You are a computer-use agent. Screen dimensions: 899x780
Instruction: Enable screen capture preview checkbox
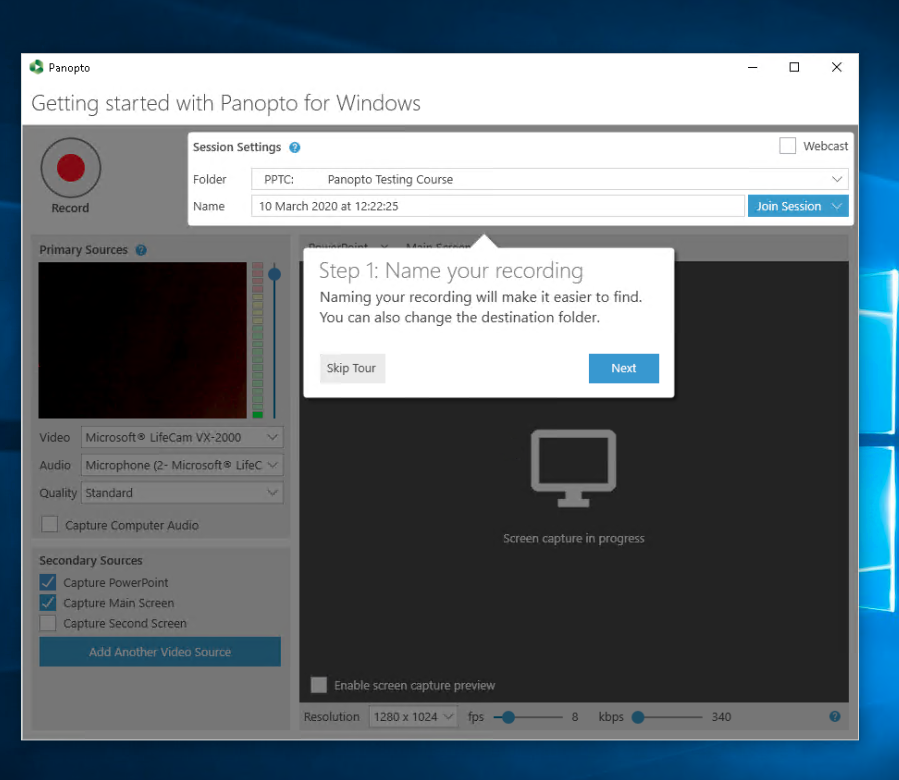[x=319, y=685]
